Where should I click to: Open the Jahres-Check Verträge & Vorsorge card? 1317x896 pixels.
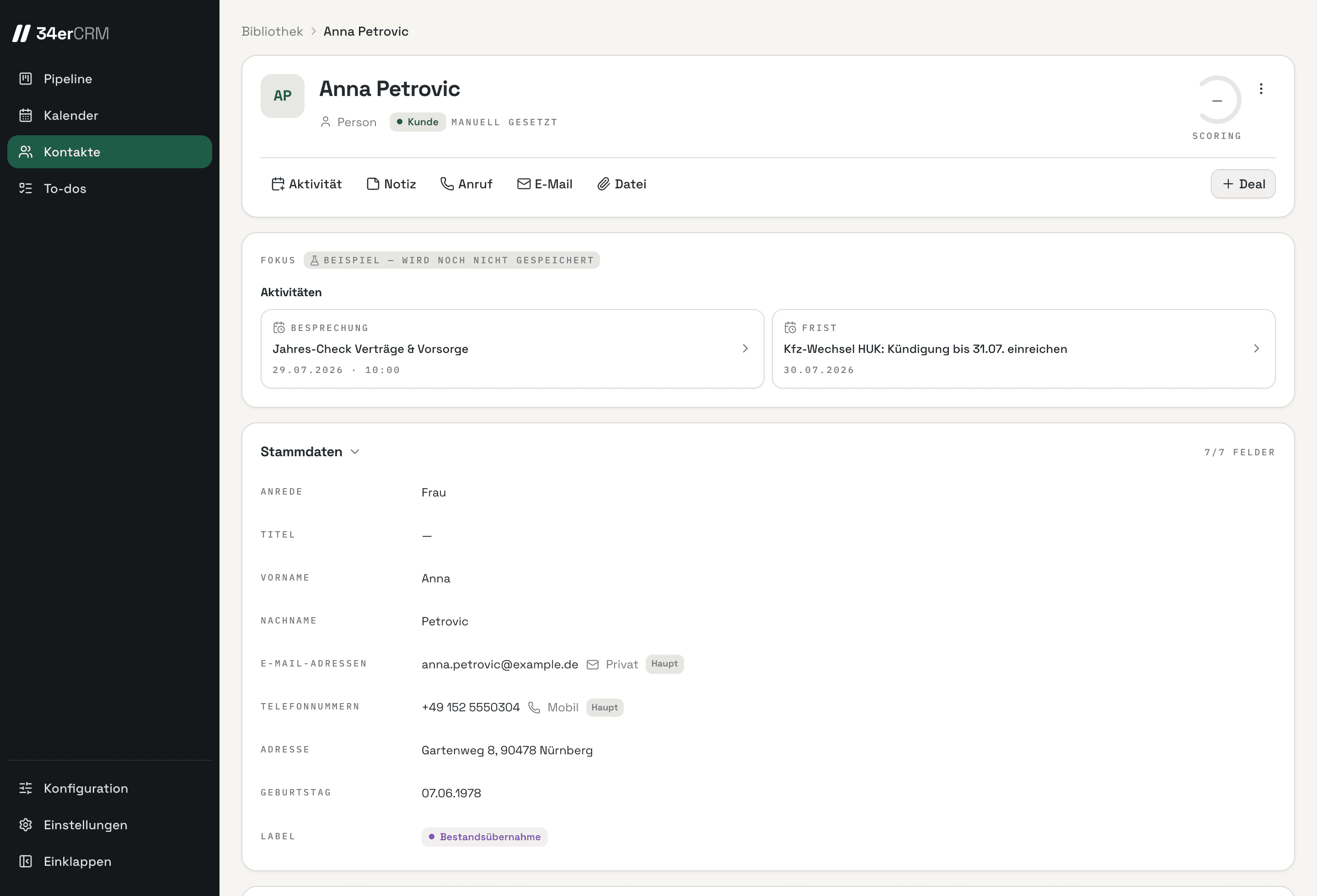click(512, 349)
